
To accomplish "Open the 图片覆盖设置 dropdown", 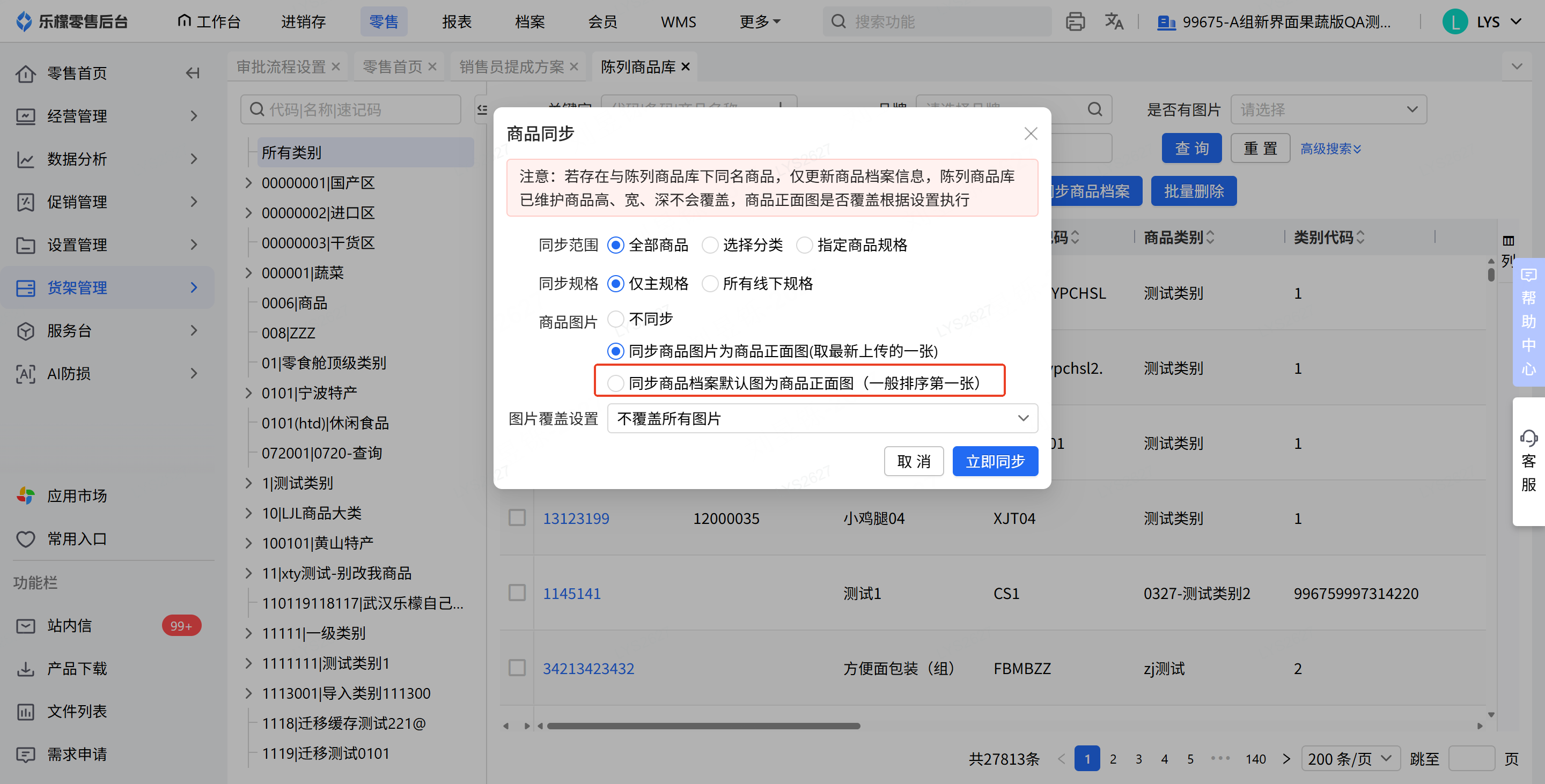I will click(822, 418).
